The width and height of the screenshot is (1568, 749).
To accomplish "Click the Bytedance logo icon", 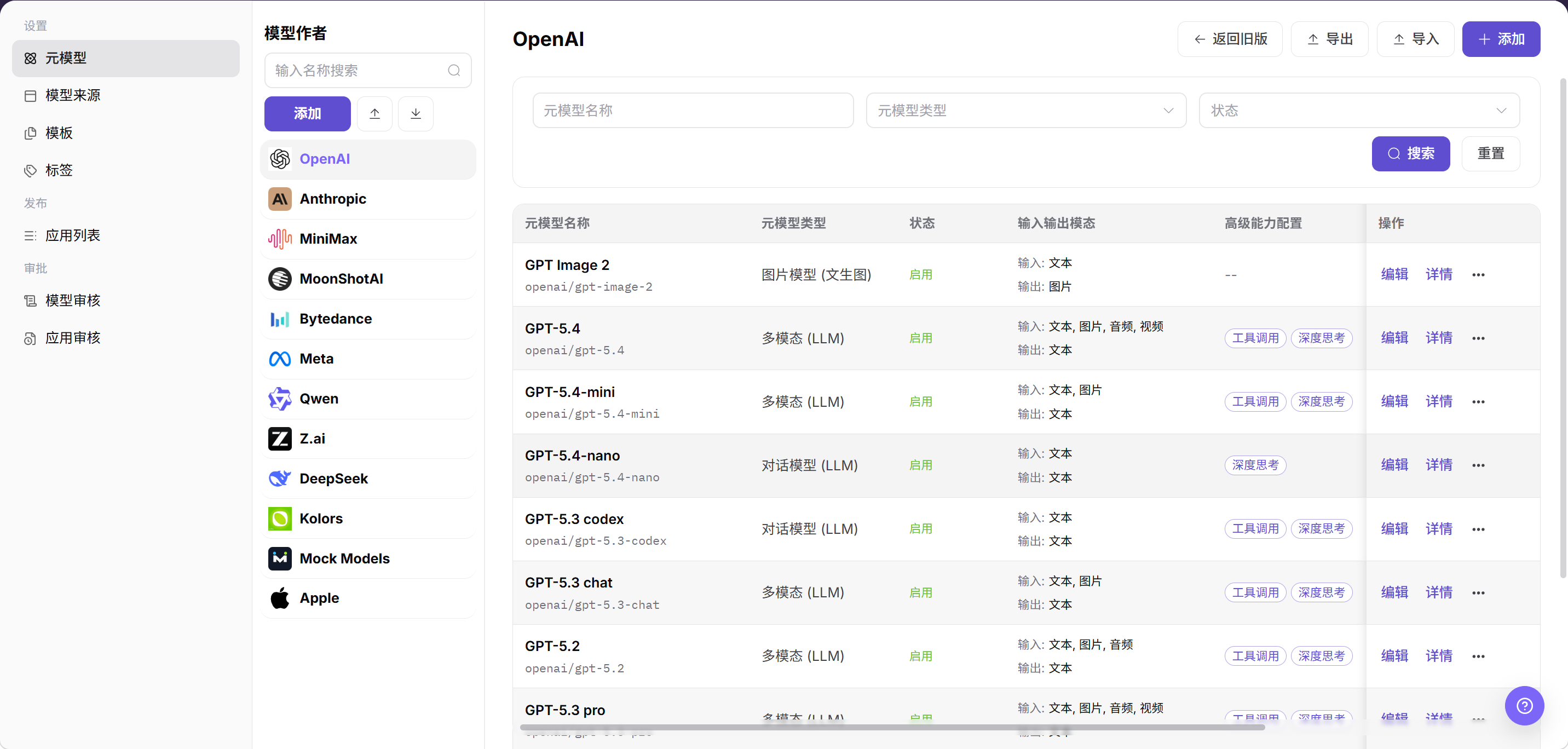I will coord(280,319).
